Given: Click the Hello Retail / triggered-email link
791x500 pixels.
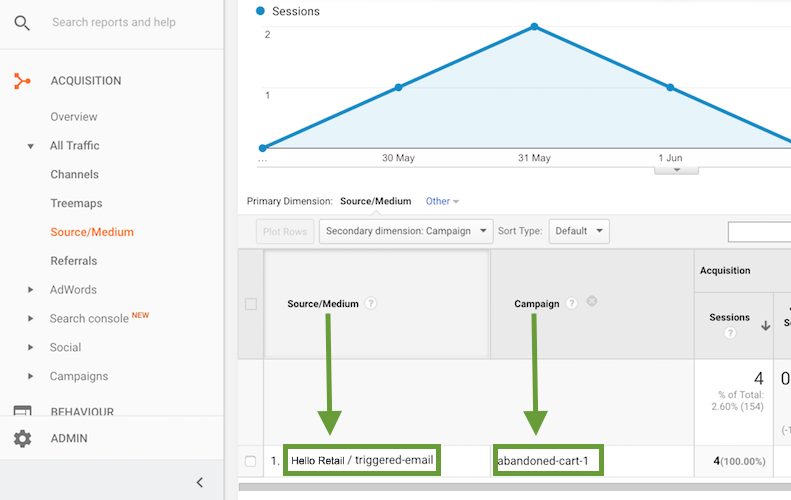Looking at the screenshot, I should click(x=363, y=461).
